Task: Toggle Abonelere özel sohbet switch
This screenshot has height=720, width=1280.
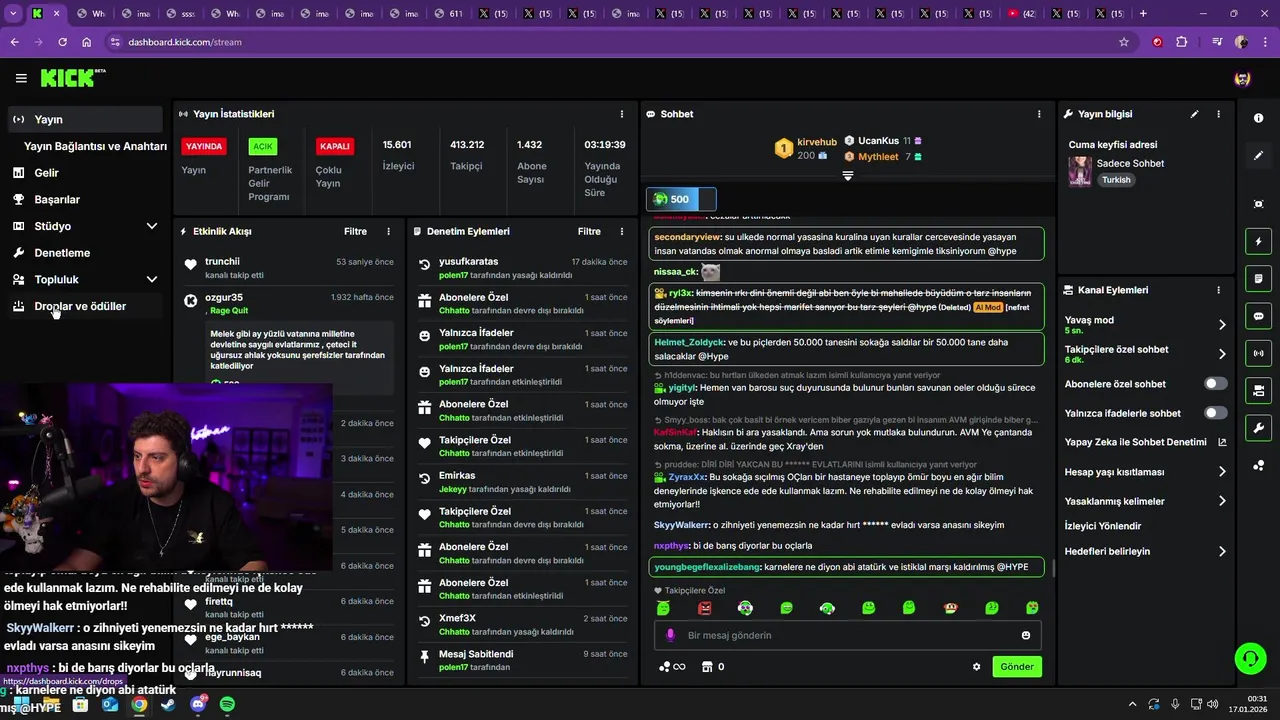Action: coord(1216,384)
